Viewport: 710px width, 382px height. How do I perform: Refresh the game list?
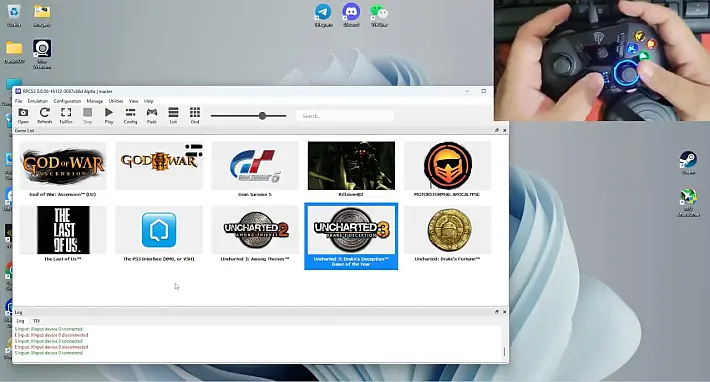point(44,115)
